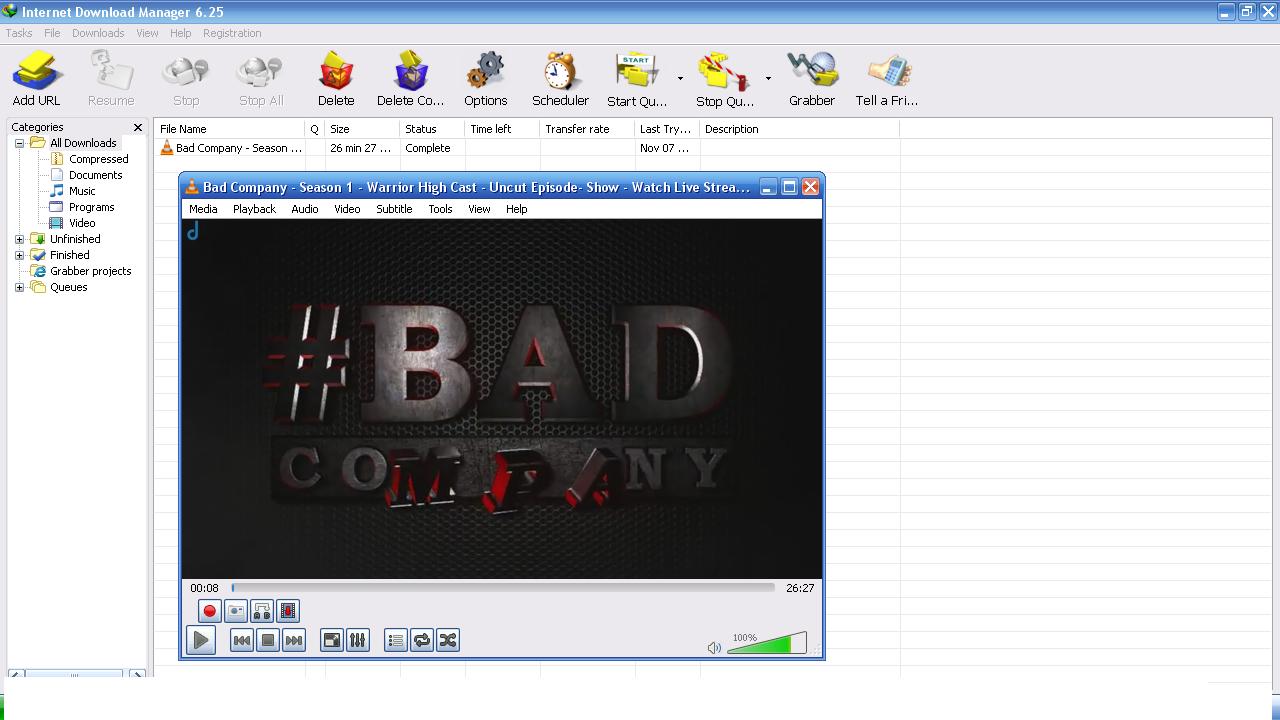
Task: Click VLC next media button
Action: 294,641
